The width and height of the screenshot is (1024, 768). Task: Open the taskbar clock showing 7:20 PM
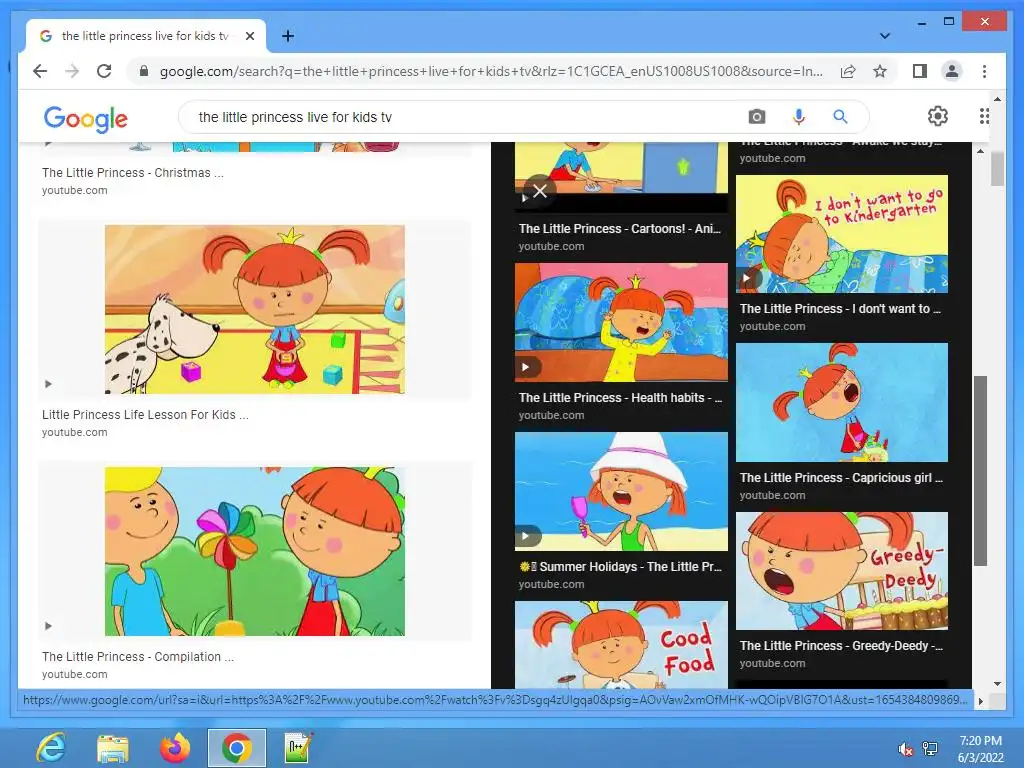coord(980,749)
